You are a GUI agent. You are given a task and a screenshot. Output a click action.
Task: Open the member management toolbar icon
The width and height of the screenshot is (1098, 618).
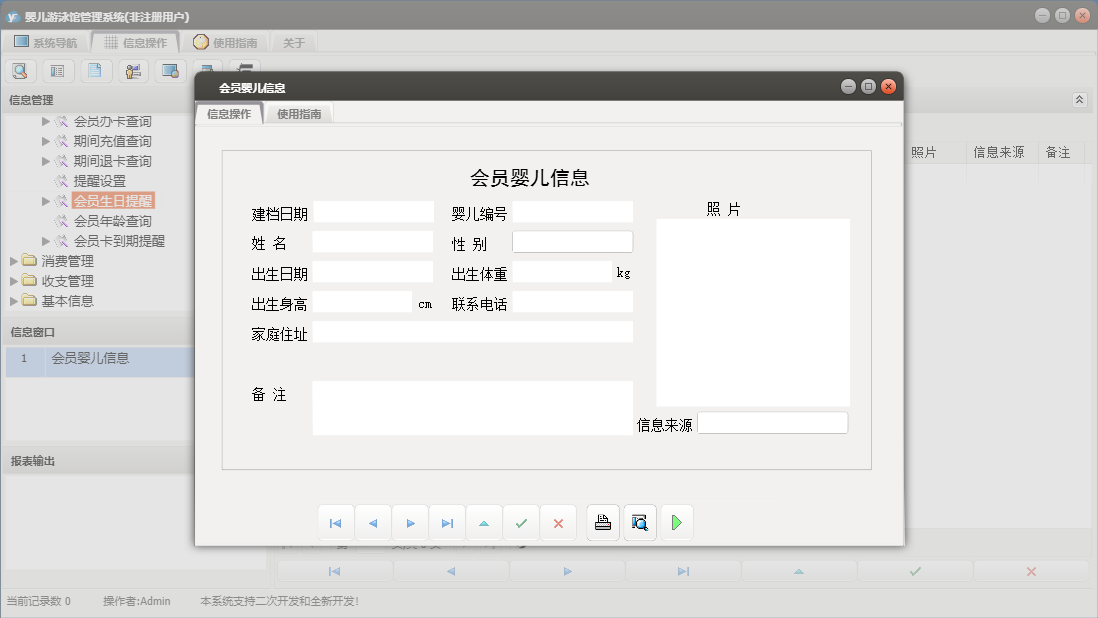click(132, 70)
